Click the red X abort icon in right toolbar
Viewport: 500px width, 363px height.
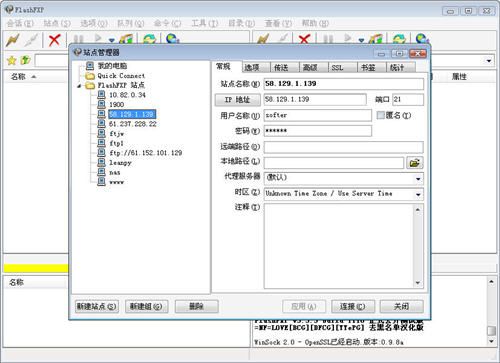tap(304, 39)
